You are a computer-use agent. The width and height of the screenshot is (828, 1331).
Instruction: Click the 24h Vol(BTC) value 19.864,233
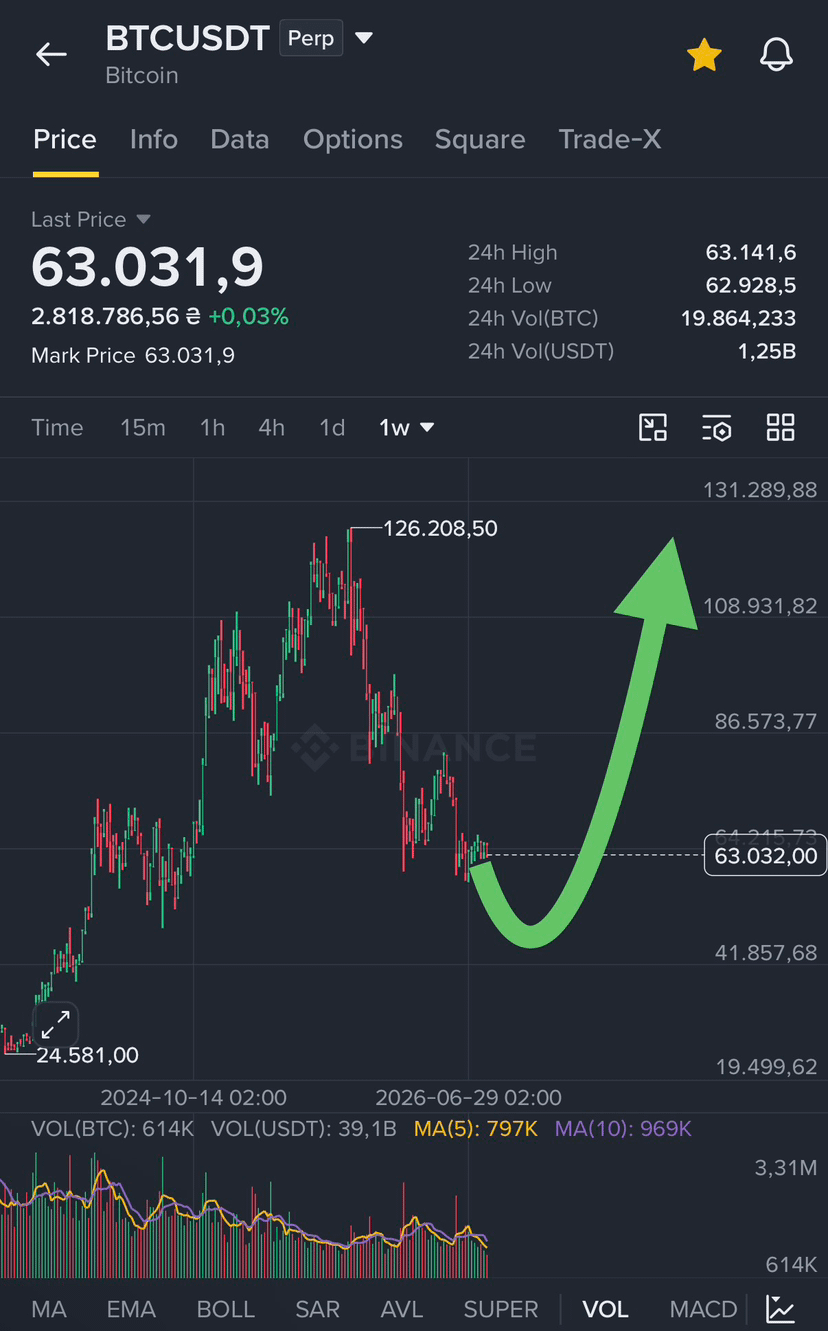point(739,319)
